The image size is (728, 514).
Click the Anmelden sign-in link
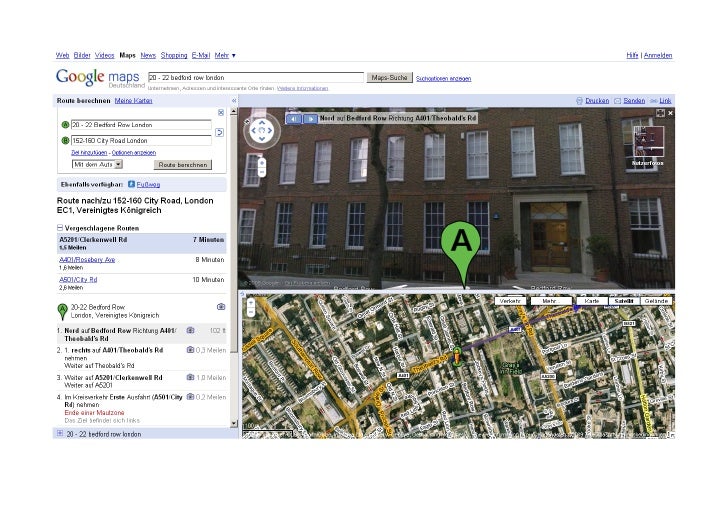[658, 55]
